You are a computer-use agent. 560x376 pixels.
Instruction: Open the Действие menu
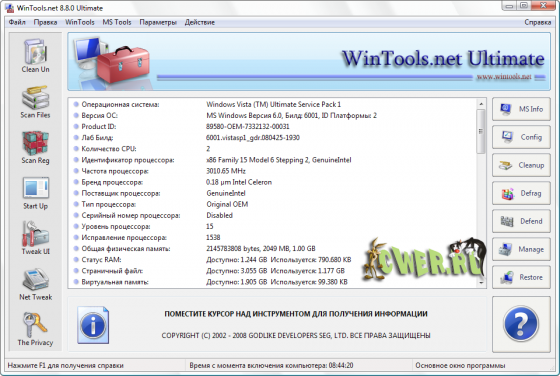tap(200, 22)
